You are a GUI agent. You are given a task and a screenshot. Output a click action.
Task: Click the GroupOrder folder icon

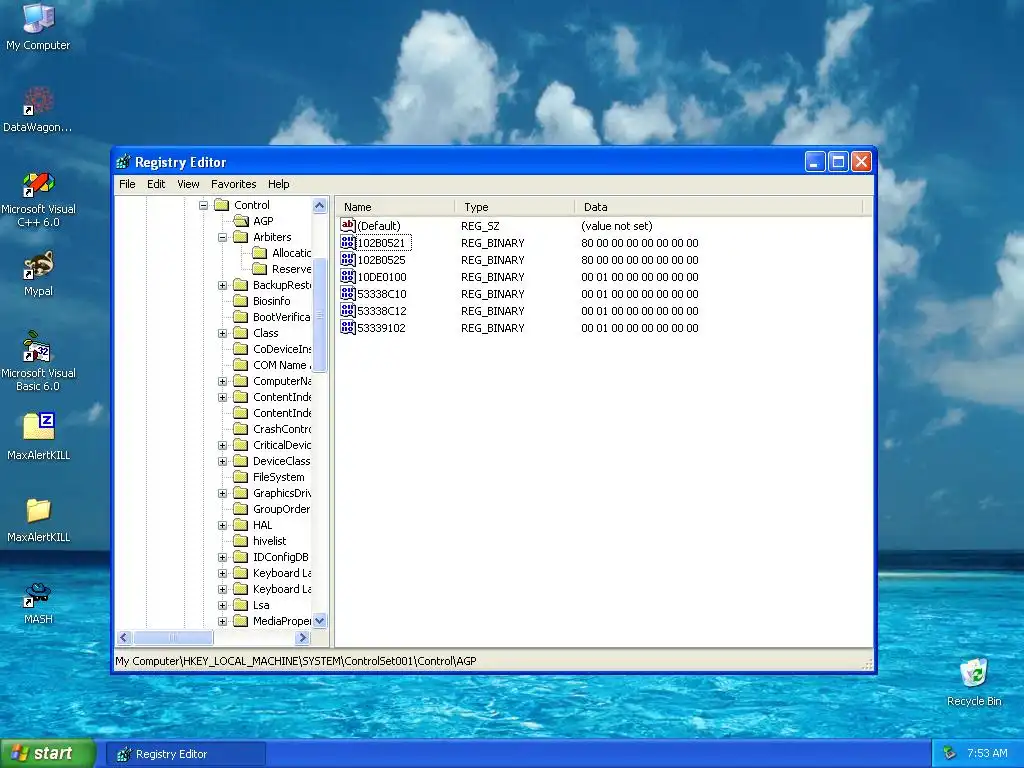coord(241,509)
